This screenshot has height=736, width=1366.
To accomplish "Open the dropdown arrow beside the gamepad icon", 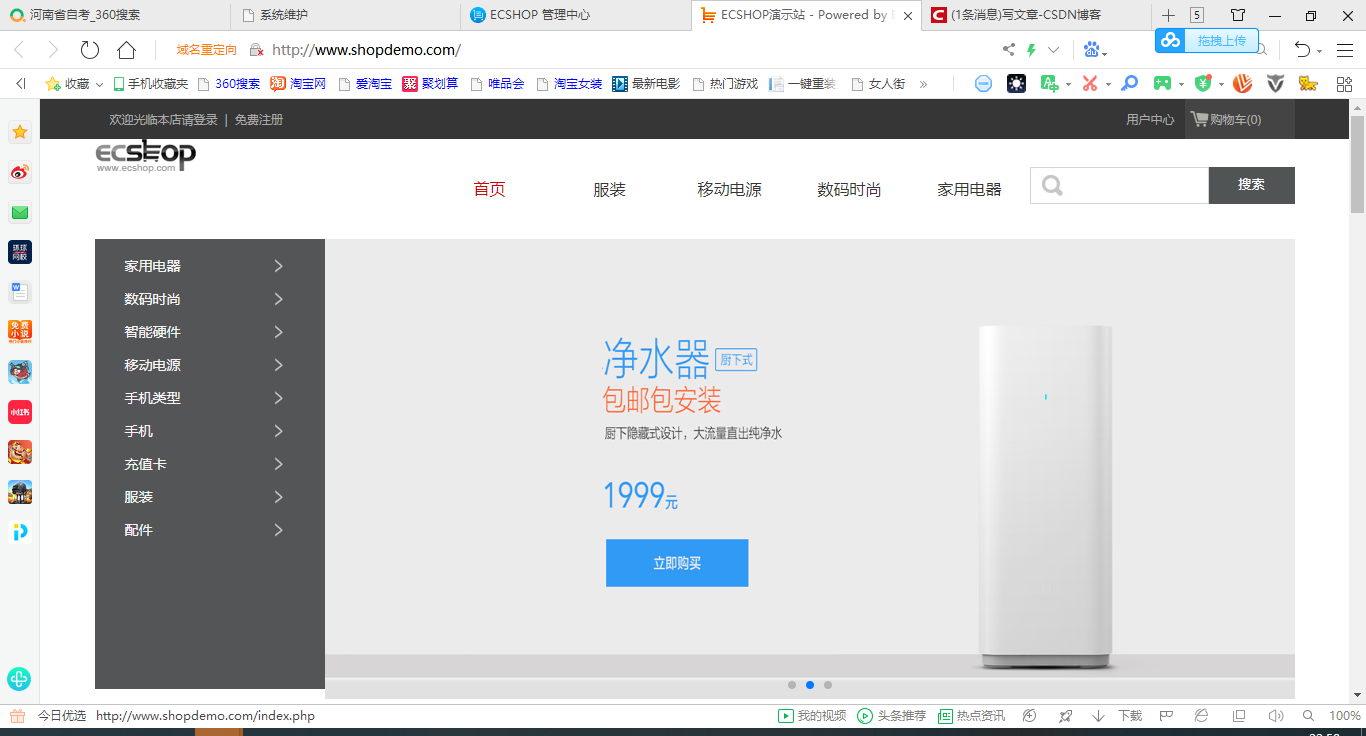I will pos(1182,83).
